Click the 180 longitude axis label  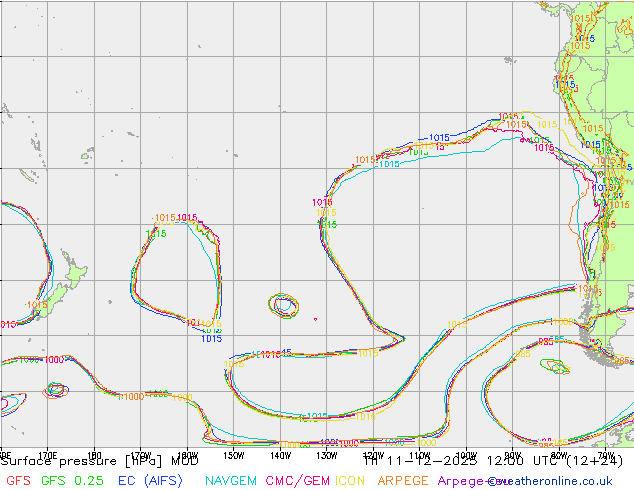tap(94, 455)
